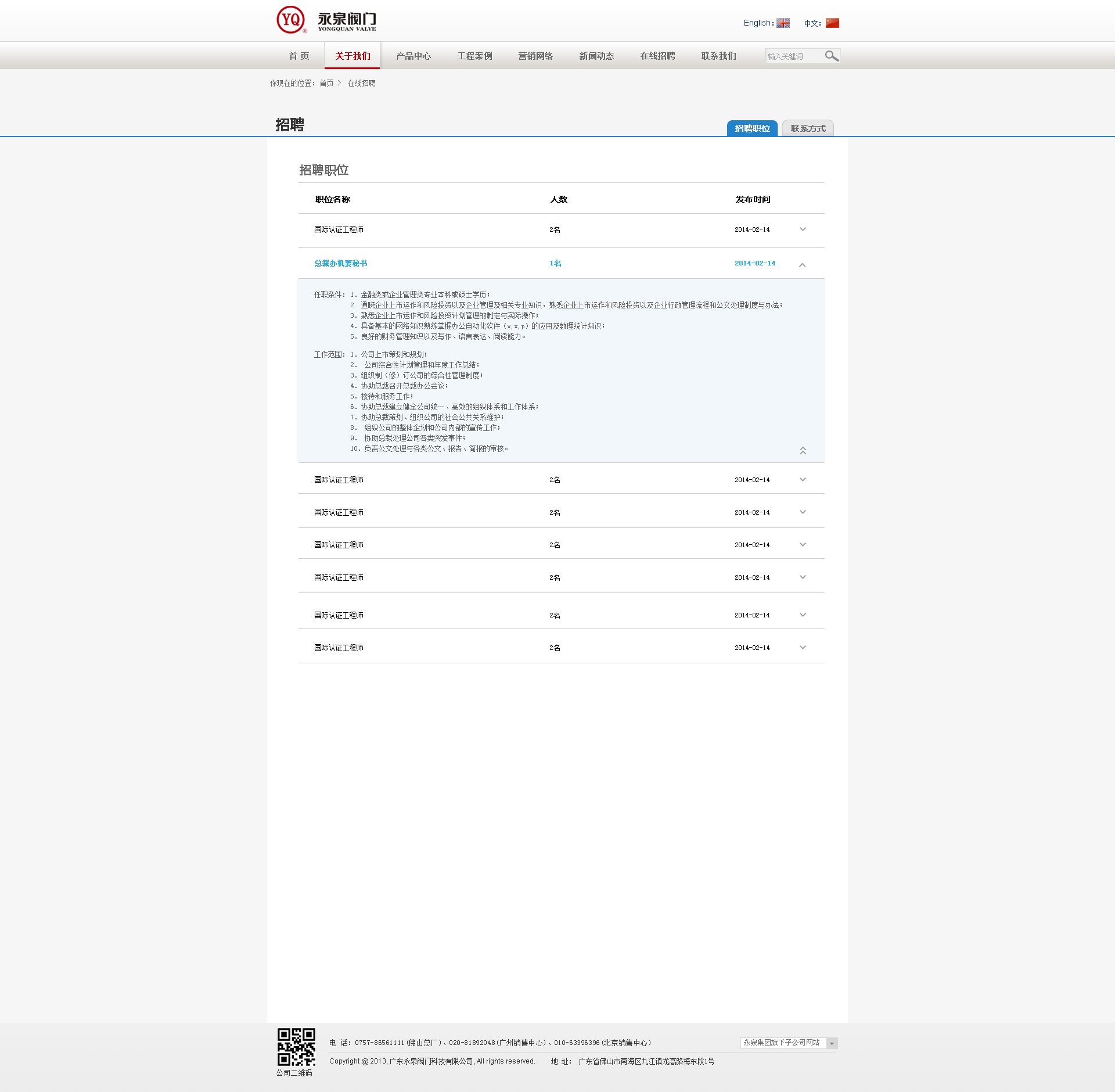
Task: Select the 招聘职位 tab
Action: (x=752, y=128)
